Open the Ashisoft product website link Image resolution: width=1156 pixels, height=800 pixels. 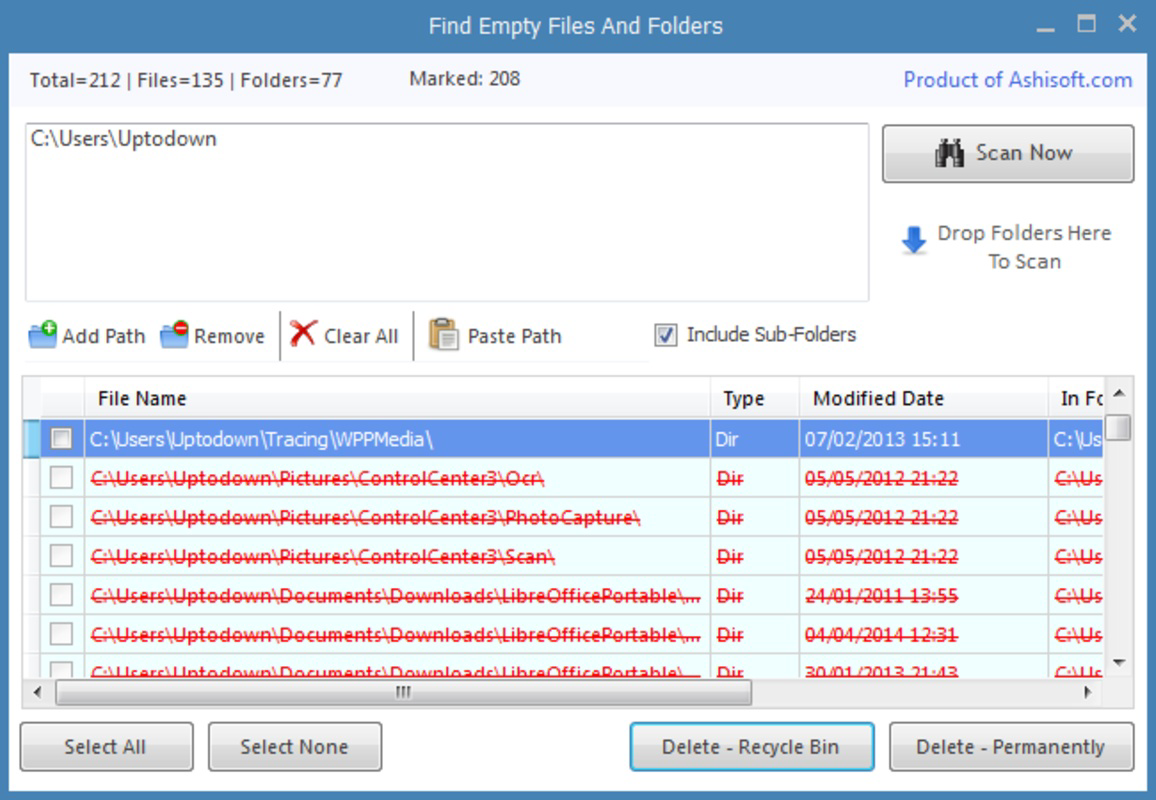coord(1017,79)
